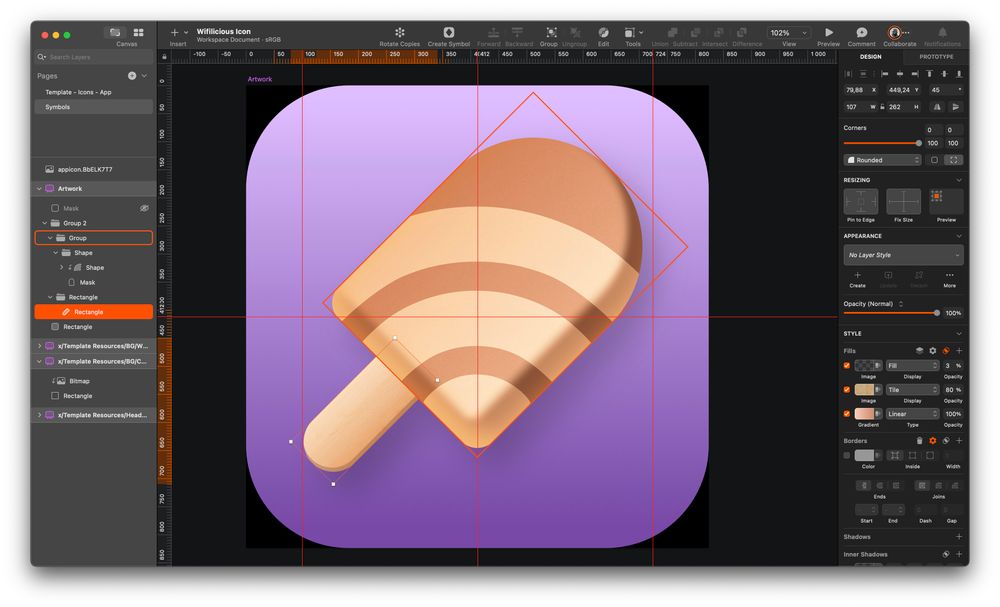This screenshot has width=1000, height=607.
Task: Expand the nested Shape layer
Action: pos(61,268)
